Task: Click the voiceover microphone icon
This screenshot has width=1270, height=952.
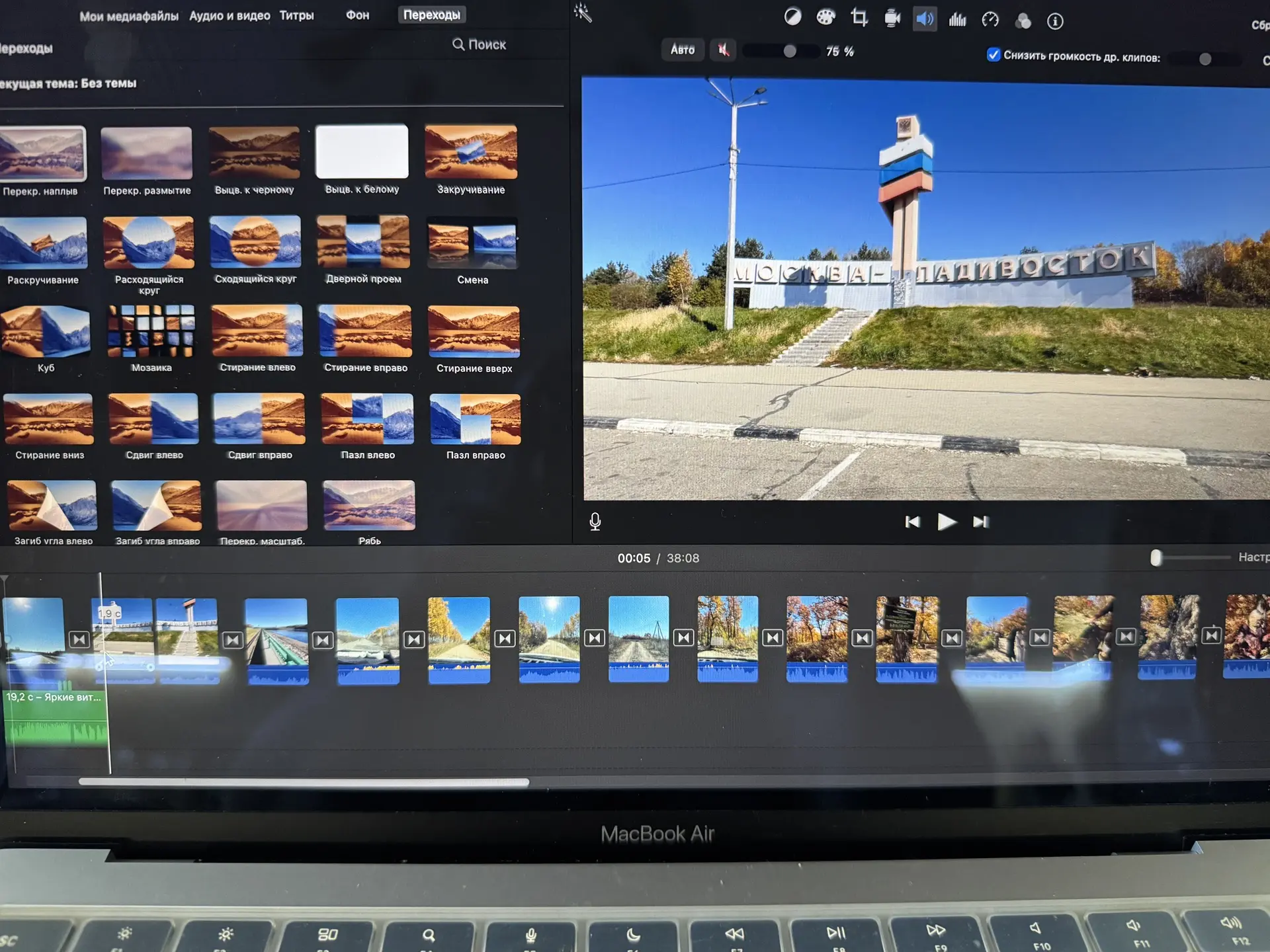Action: [595, 522]
